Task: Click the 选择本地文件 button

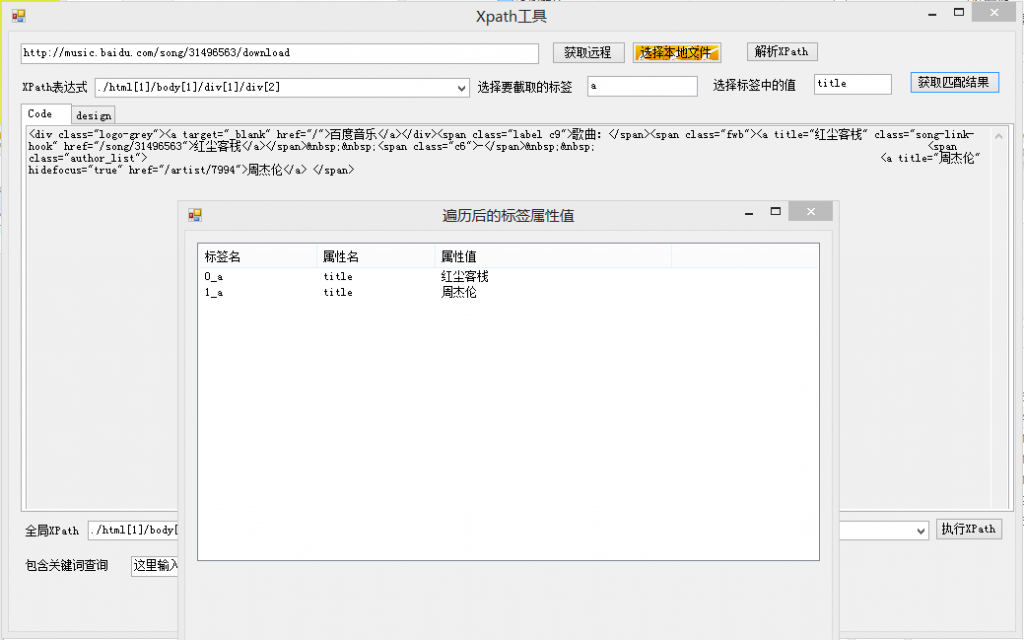Action: pyautogui.click(x=677, y=52)
